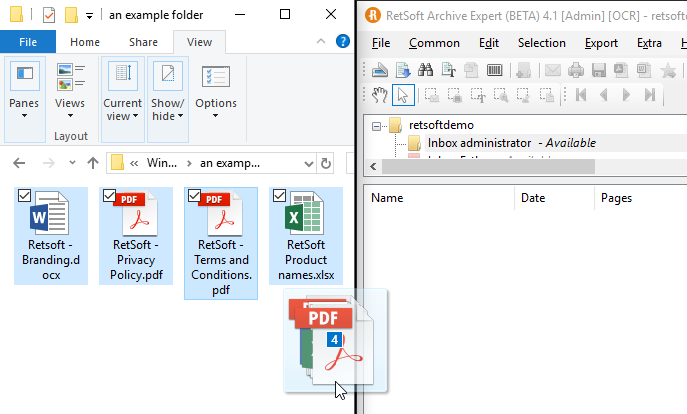Click the OCR text document icon
This screenshot has height=414, width=687.
coord(449,70)
